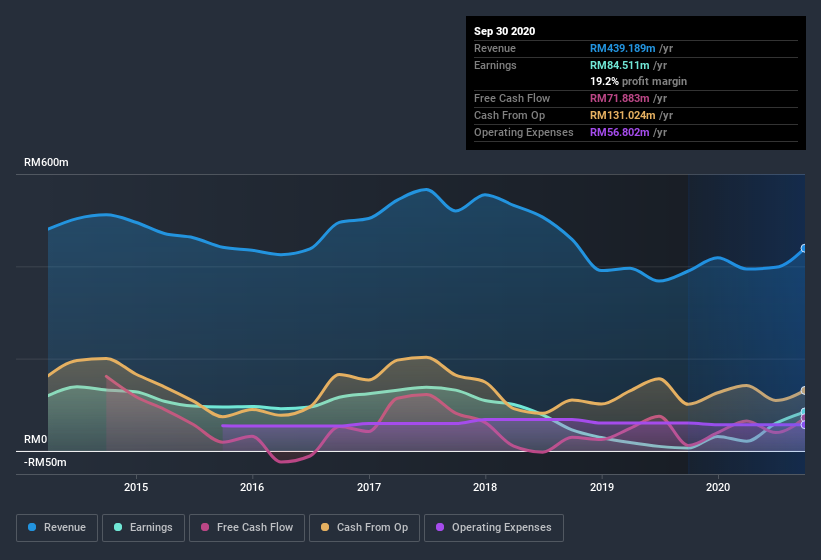Toggle the Free Cash Flow legend button

(247, 528)
